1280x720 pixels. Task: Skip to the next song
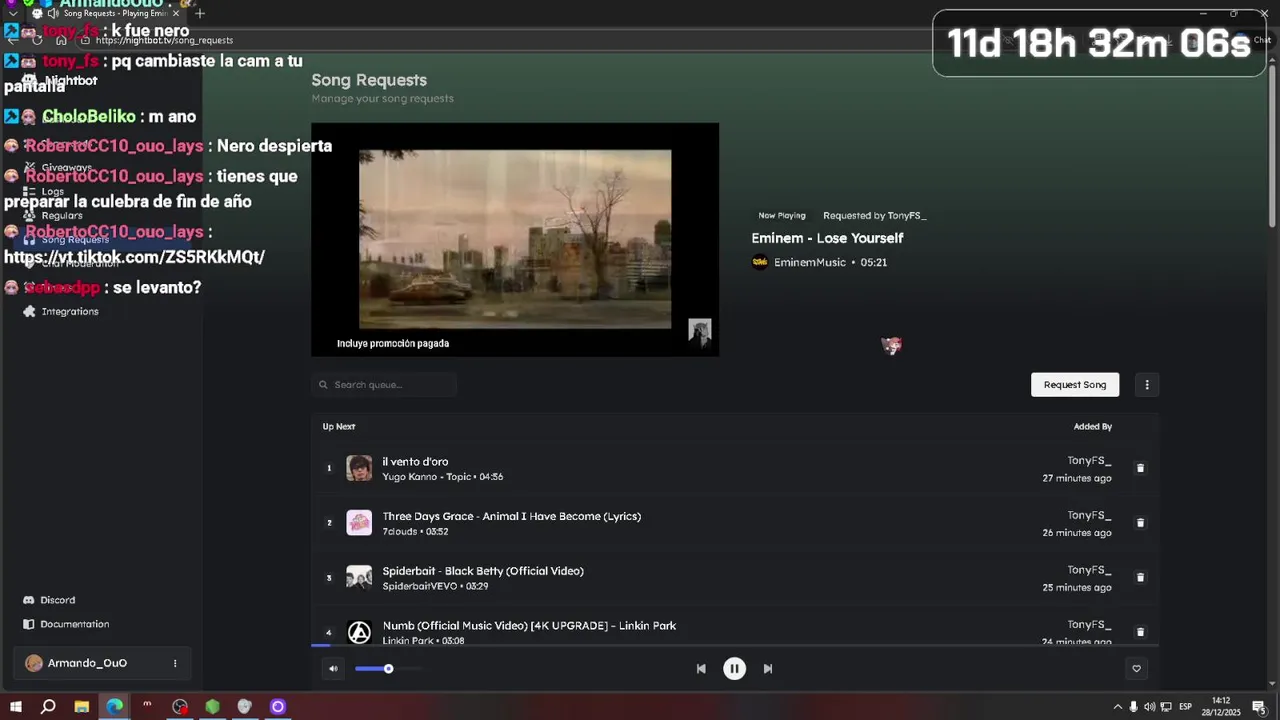[x=768, y=669]
